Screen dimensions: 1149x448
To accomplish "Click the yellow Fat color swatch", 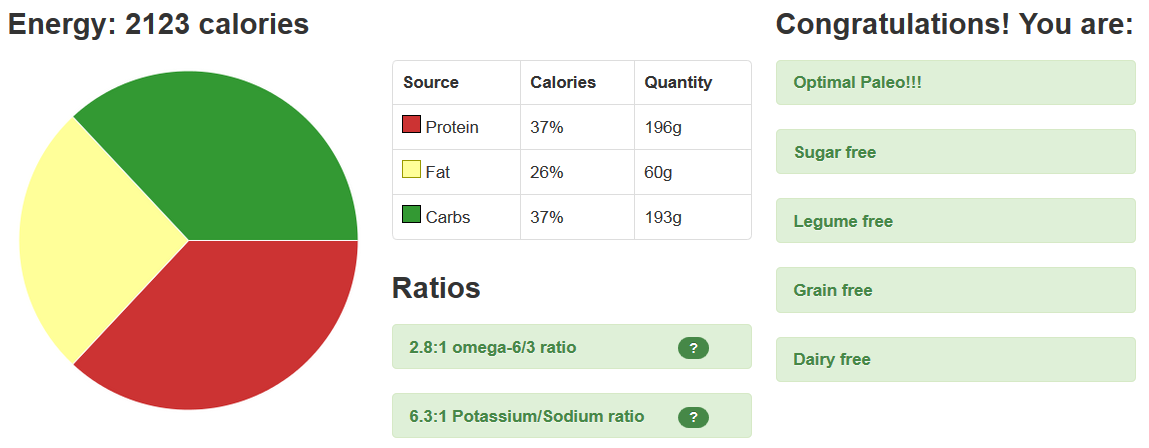I will pos(411,169).
